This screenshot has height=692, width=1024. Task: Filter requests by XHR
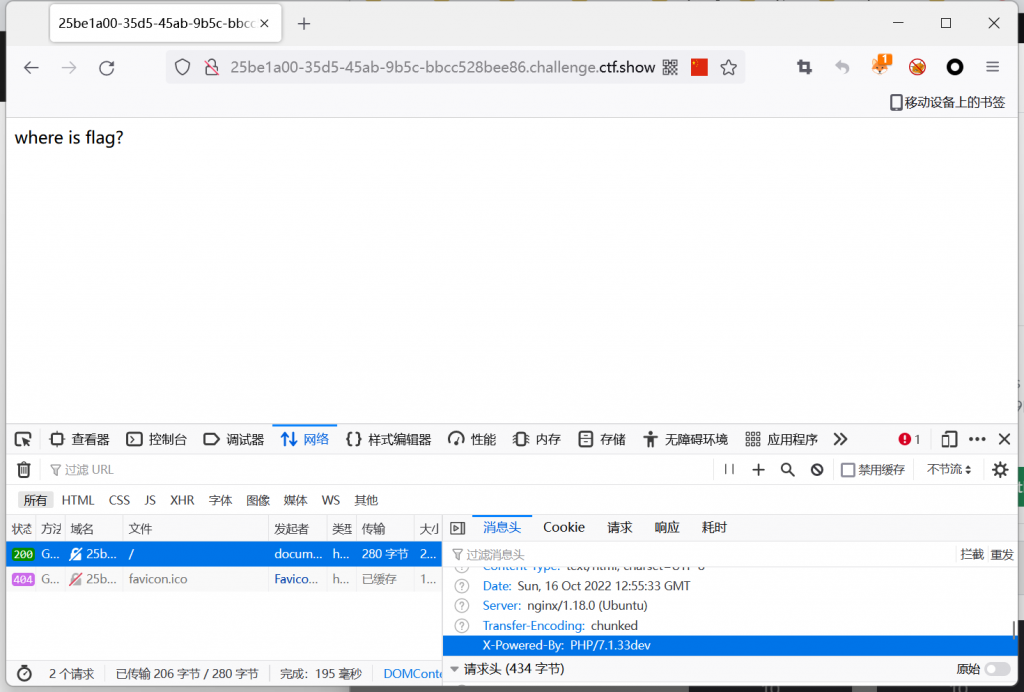pos(182,500)
